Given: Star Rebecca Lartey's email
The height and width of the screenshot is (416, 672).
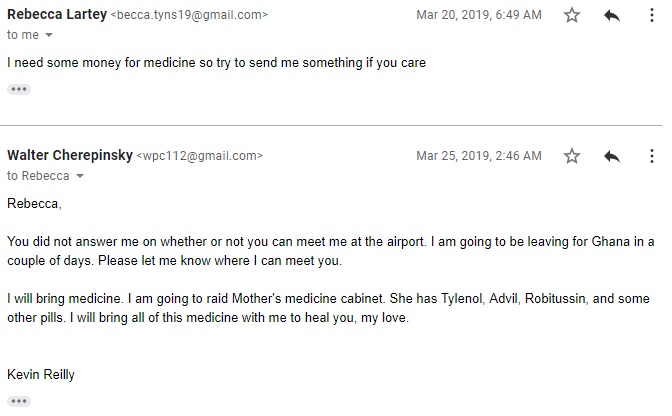Looking at the screenshot, I should pos(572,15).
